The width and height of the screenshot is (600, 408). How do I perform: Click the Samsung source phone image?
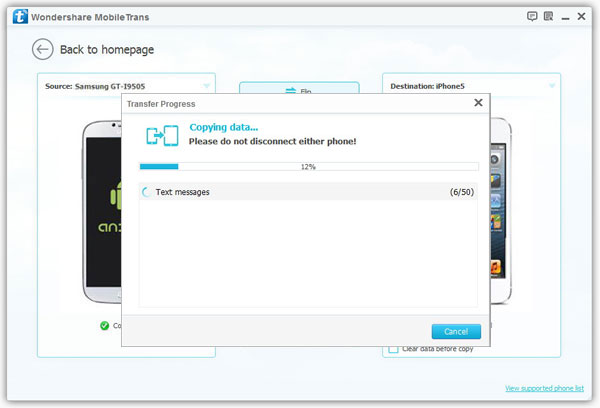(x=103, y=212)
